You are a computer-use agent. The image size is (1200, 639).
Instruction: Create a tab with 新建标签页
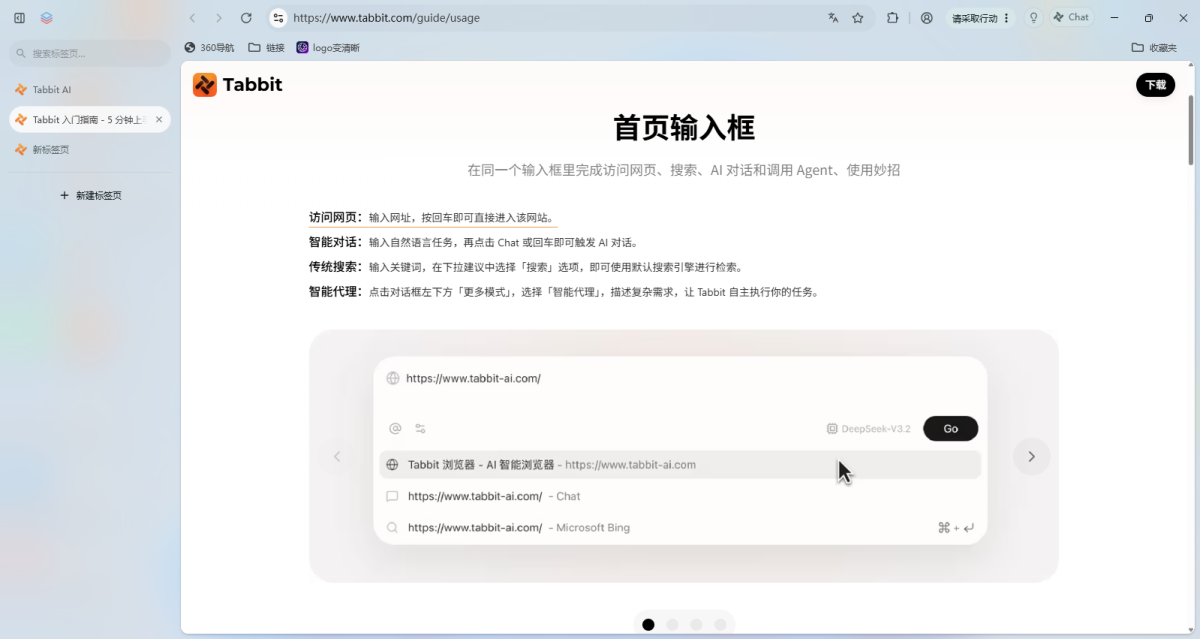[90, 196]
